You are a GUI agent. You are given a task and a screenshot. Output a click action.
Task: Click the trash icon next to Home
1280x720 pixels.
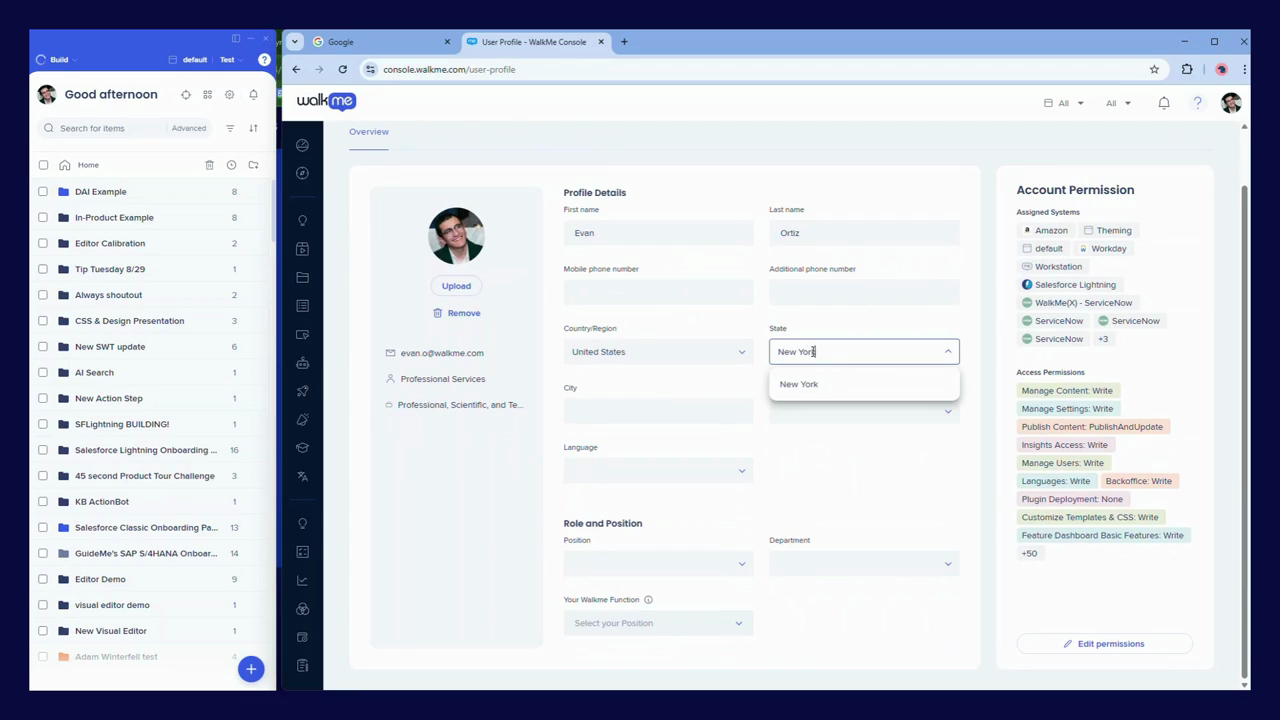point(209,165)
